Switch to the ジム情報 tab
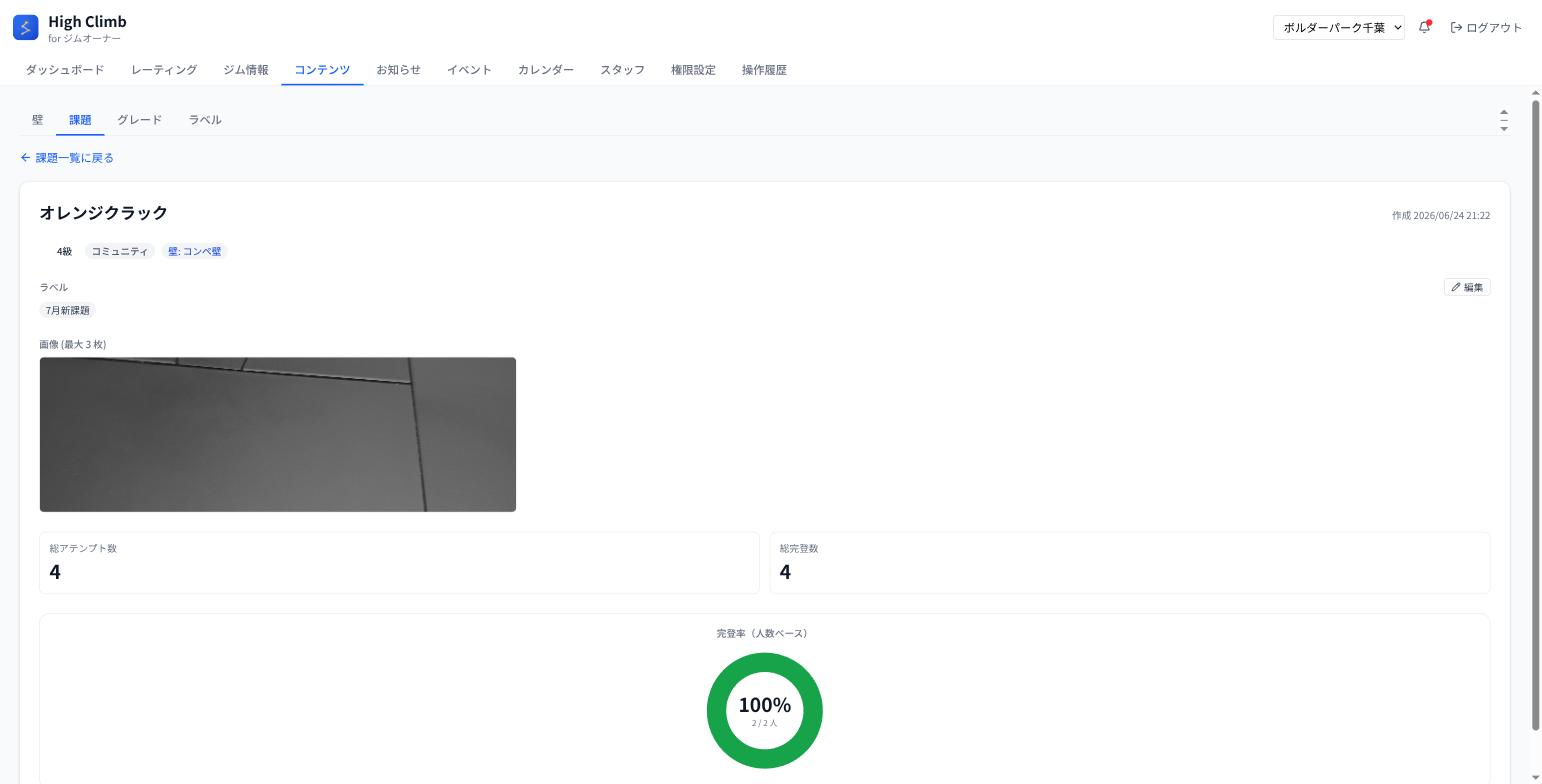Viewport: 1542px width, 784px height. (246, 70)
